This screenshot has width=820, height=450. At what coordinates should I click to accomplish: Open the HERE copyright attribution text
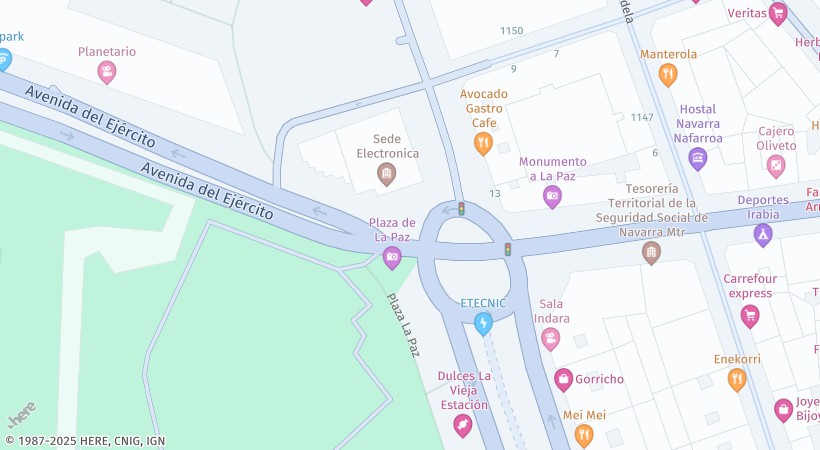(85, 441)
